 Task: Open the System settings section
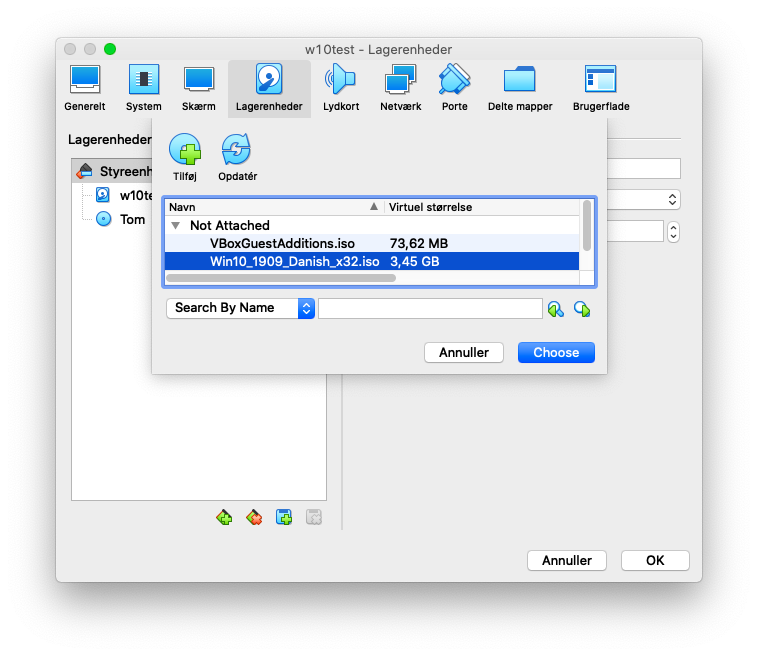tap(144, 89)
